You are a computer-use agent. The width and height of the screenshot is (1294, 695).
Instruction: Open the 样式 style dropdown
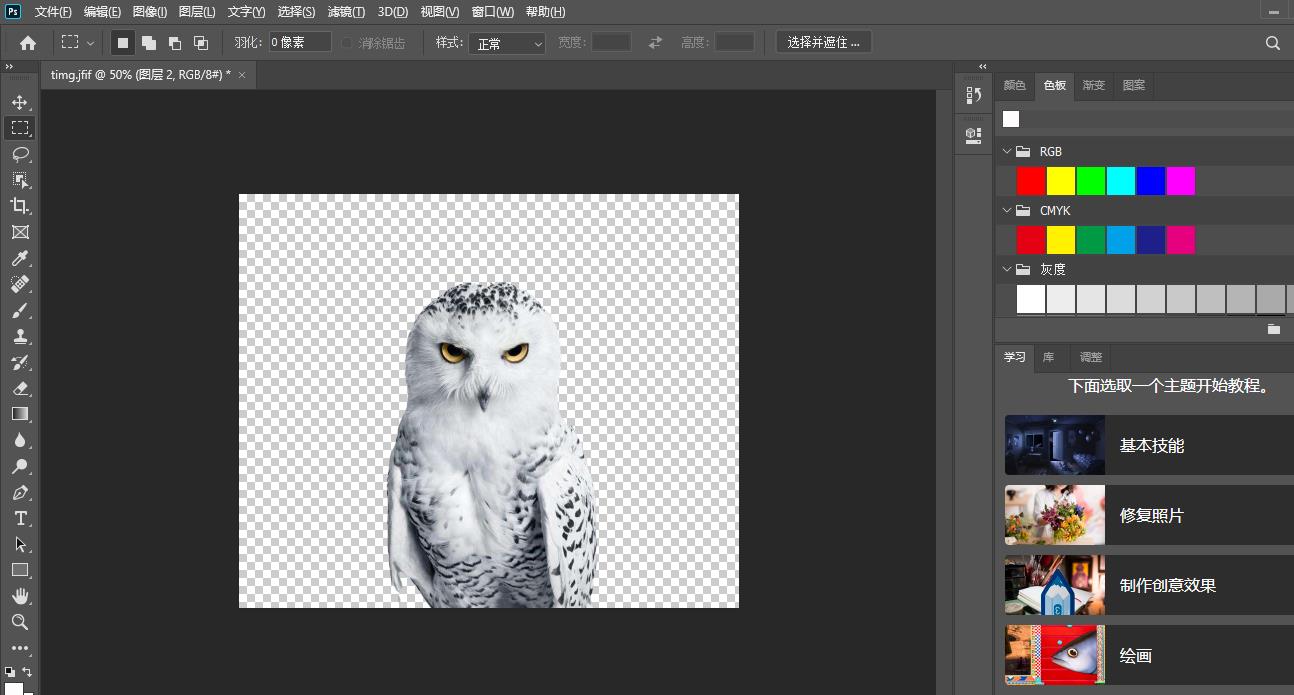[x=508, y=43]
